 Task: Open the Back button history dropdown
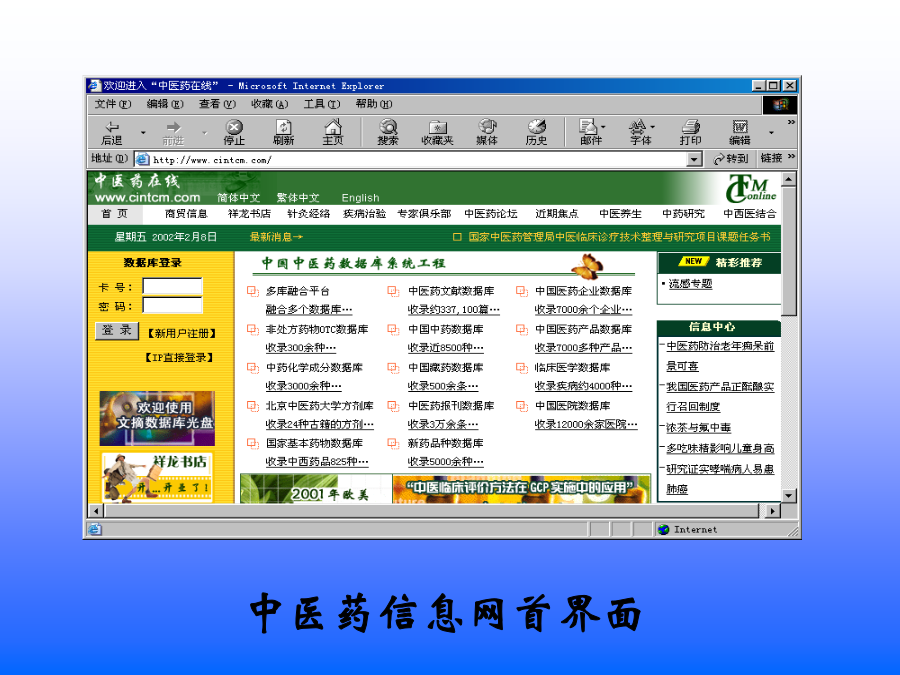143,133
